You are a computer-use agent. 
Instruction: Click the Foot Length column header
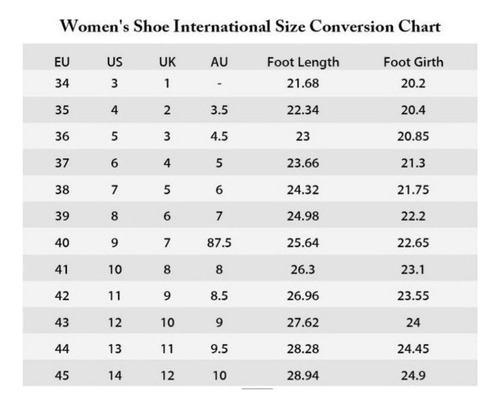tap(303, 62)
